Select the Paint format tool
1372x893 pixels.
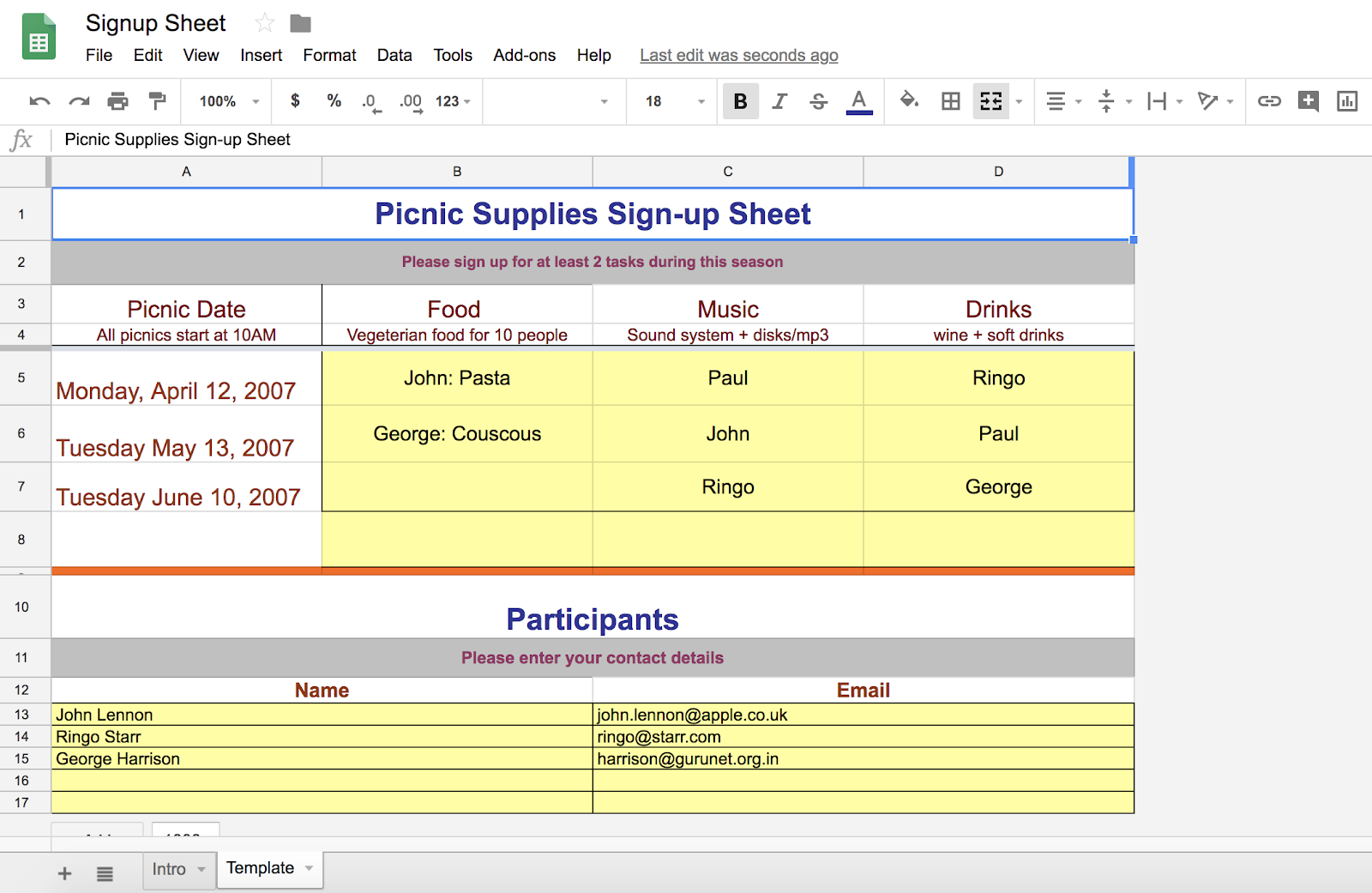pyautogui.click(x=156, y=101)
